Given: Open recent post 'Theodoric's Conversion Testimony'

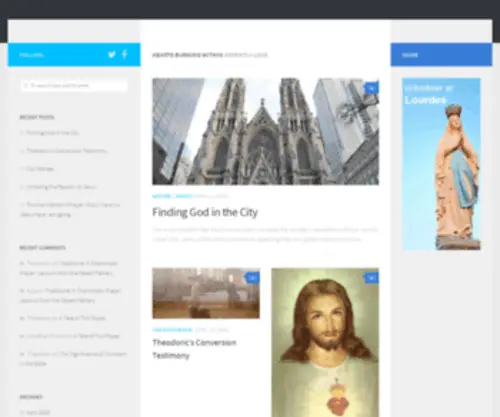Looking at the screenshot, I should click(x=67, y=151).
